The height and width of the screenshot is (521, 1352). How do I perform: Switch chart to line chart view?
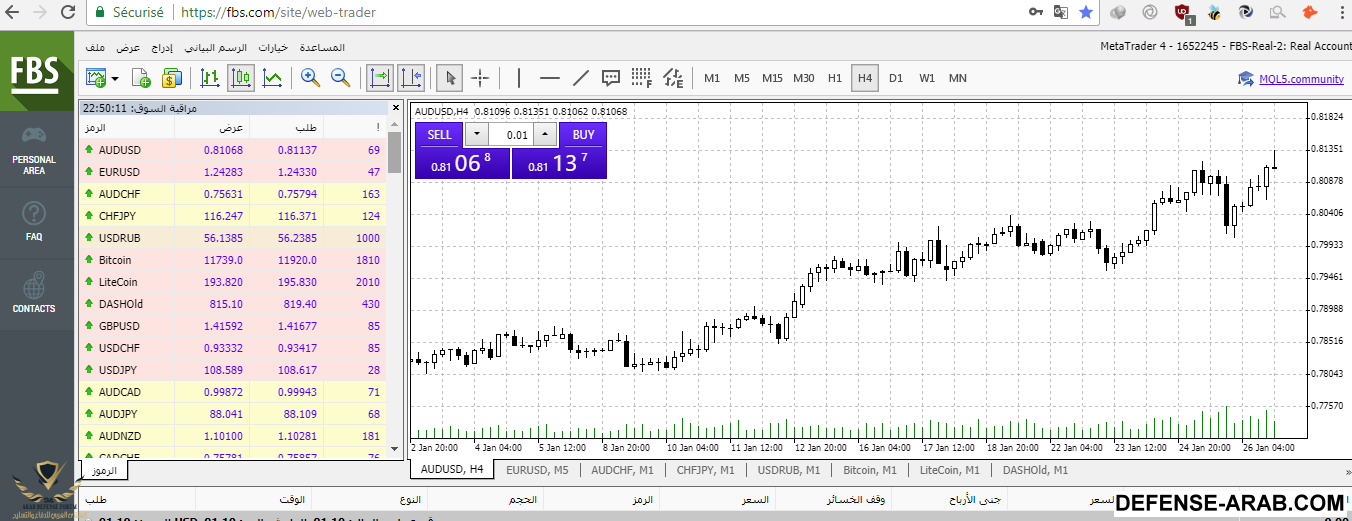click(272, 78)
